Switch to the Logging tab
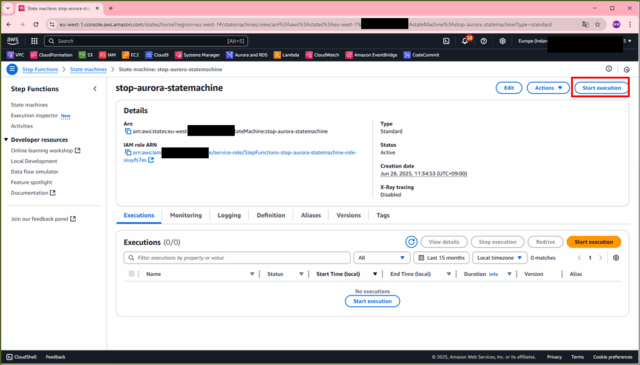Screen dimensions: 640x365 pos(229,215)
